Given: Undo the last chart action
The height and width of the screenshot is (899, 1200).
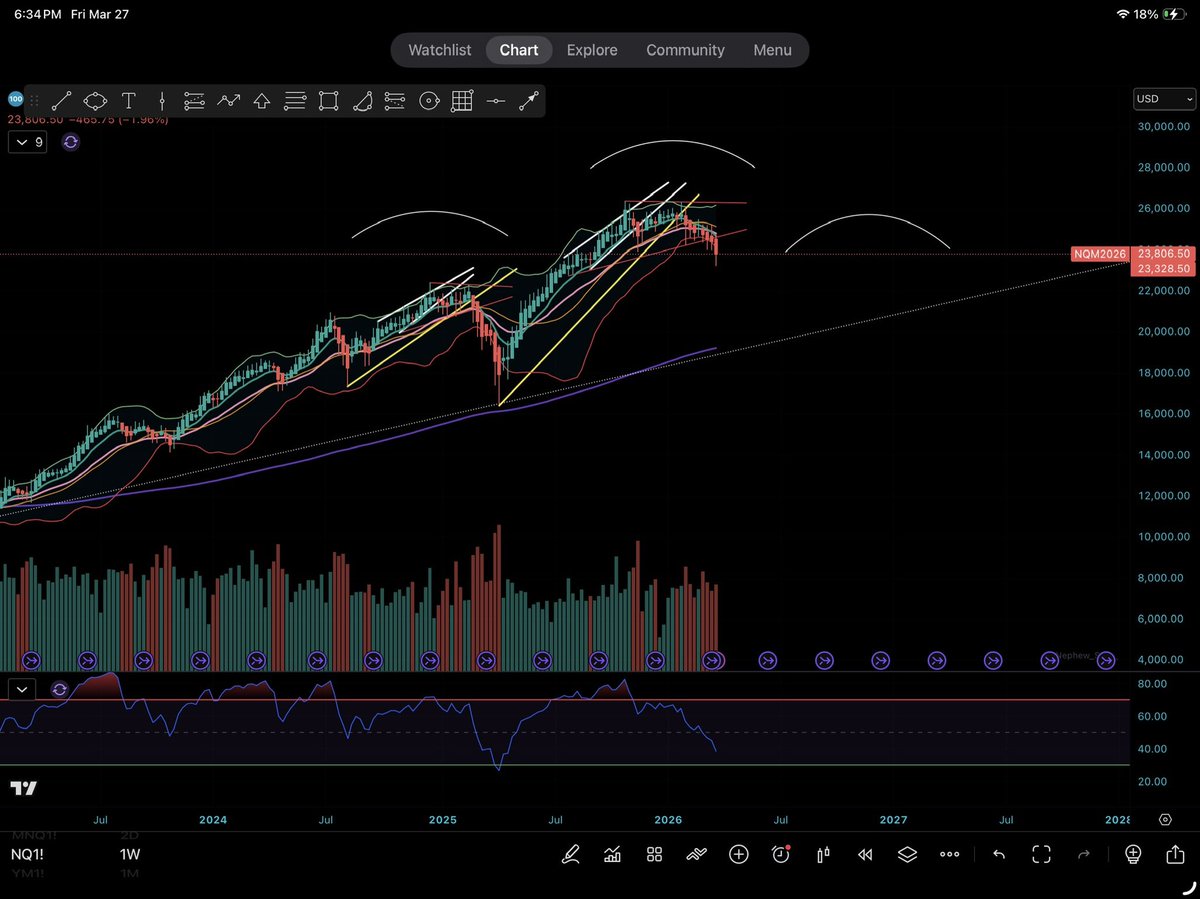Looking at the screenshot, I should point(998,854).
